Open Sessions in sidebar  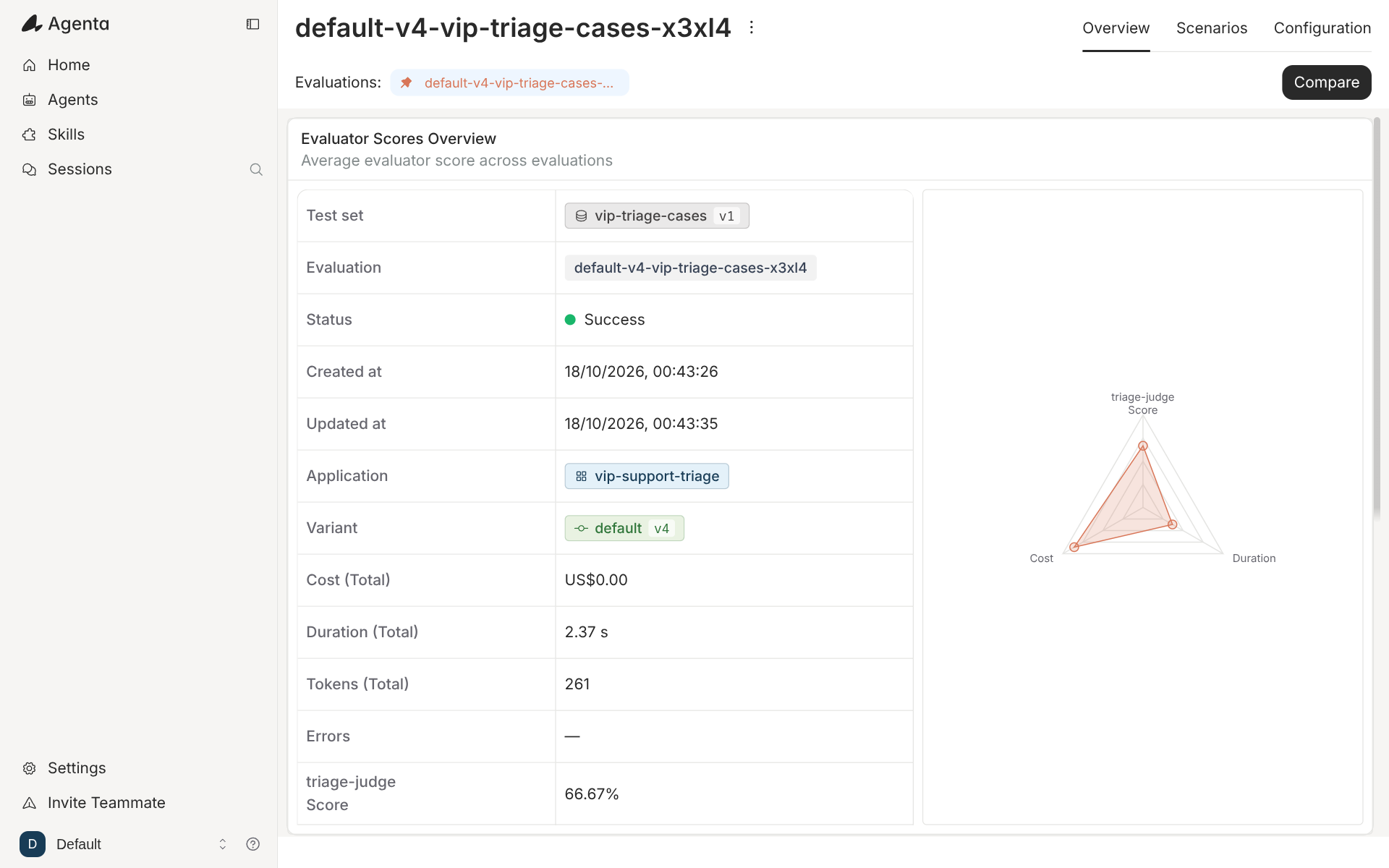click(80, 169)
